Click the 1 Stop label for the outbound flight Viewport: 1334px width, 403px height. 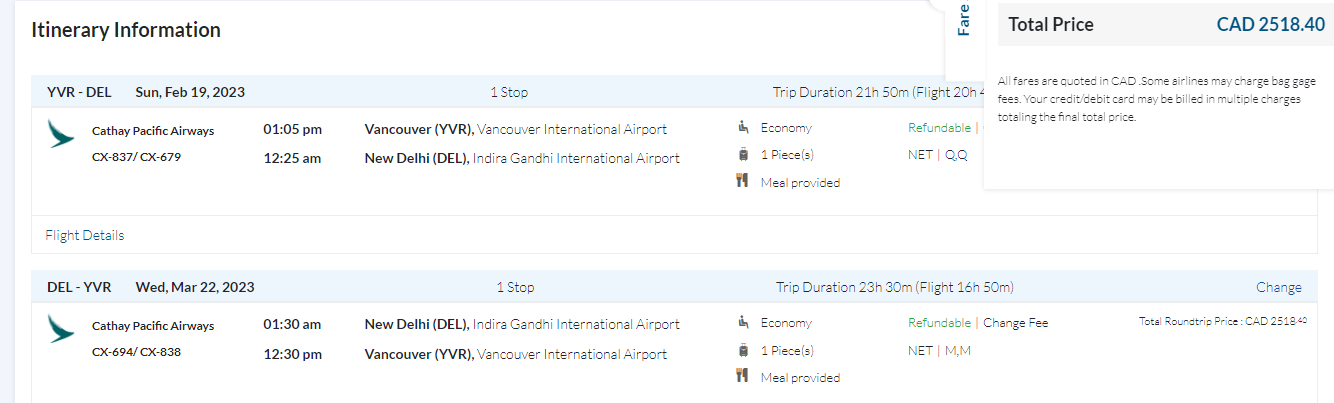[x=508, y=92]
